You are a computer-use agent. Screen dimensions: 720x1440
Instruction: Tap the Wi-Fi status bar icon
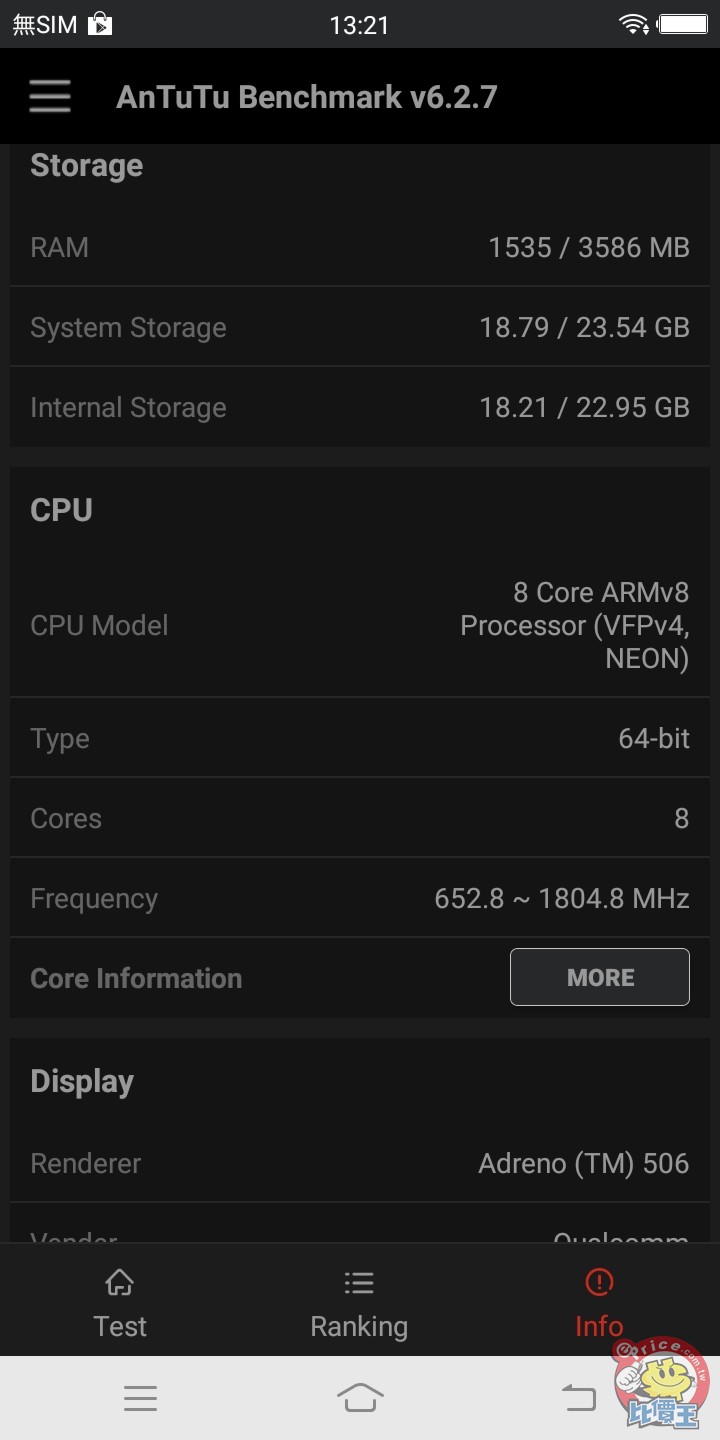pyautogui.click(x=634, y=24)
